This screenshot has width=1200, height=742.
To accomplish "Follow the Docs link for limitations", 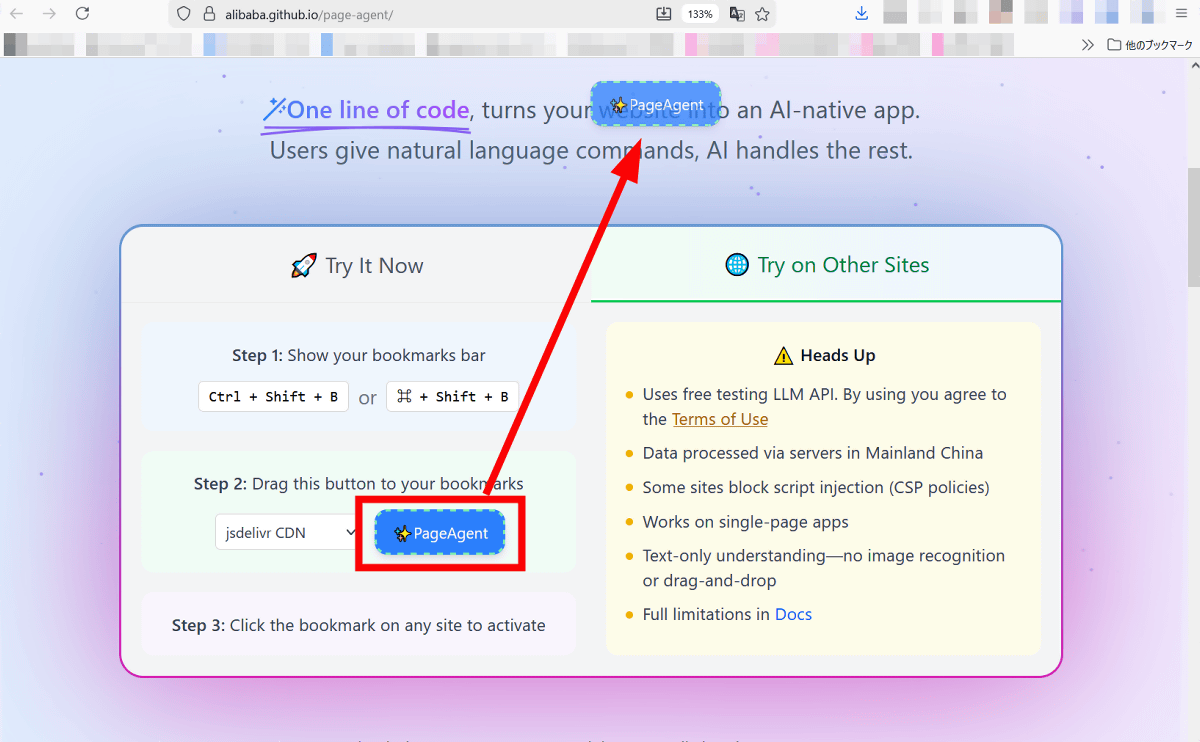I will point(793,614).
